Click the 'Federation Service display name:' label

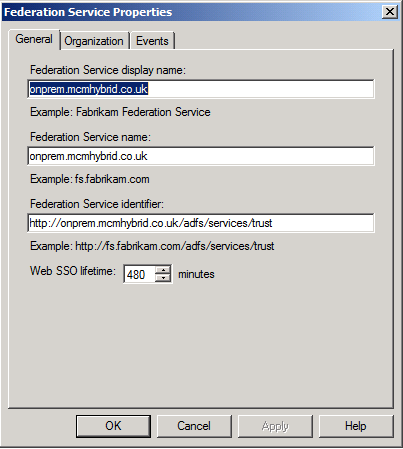pos(108,70)
